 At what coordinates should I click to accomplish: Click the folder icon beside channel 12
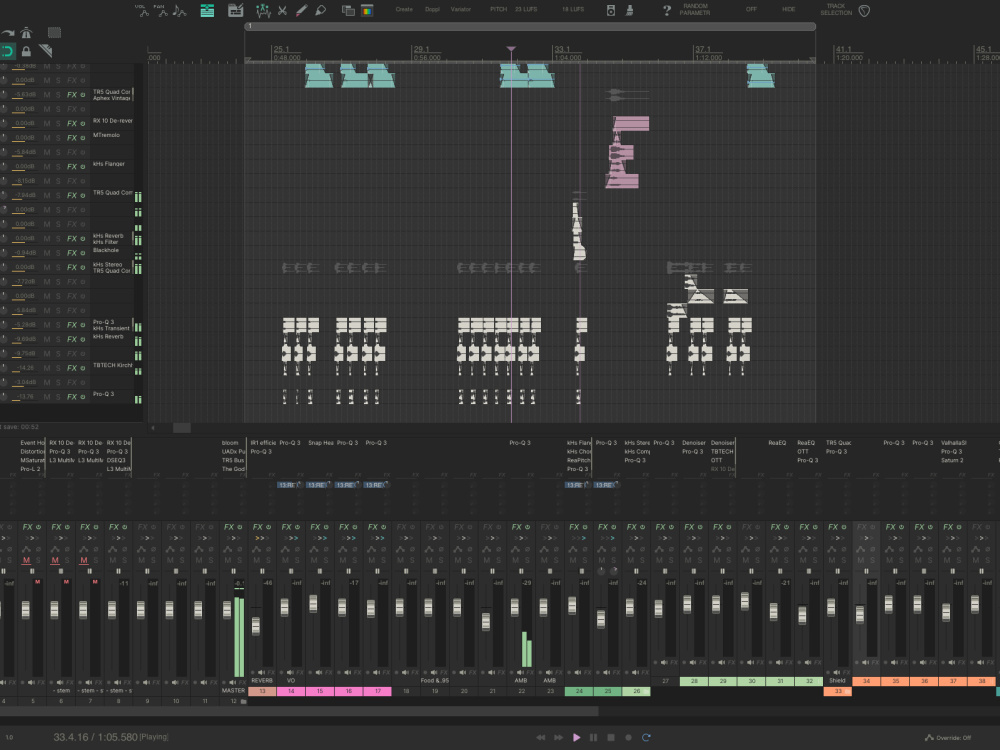coord(243,701)
